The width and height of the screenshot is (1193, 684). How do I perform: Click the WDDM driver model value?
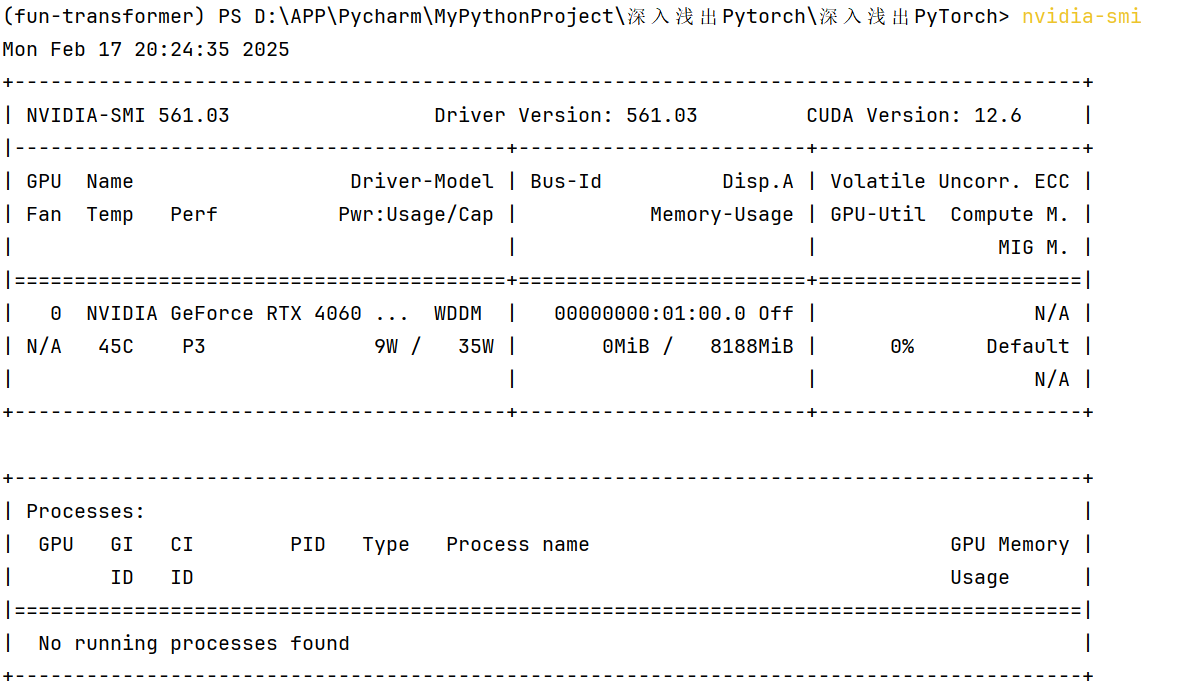pos(457,314)
